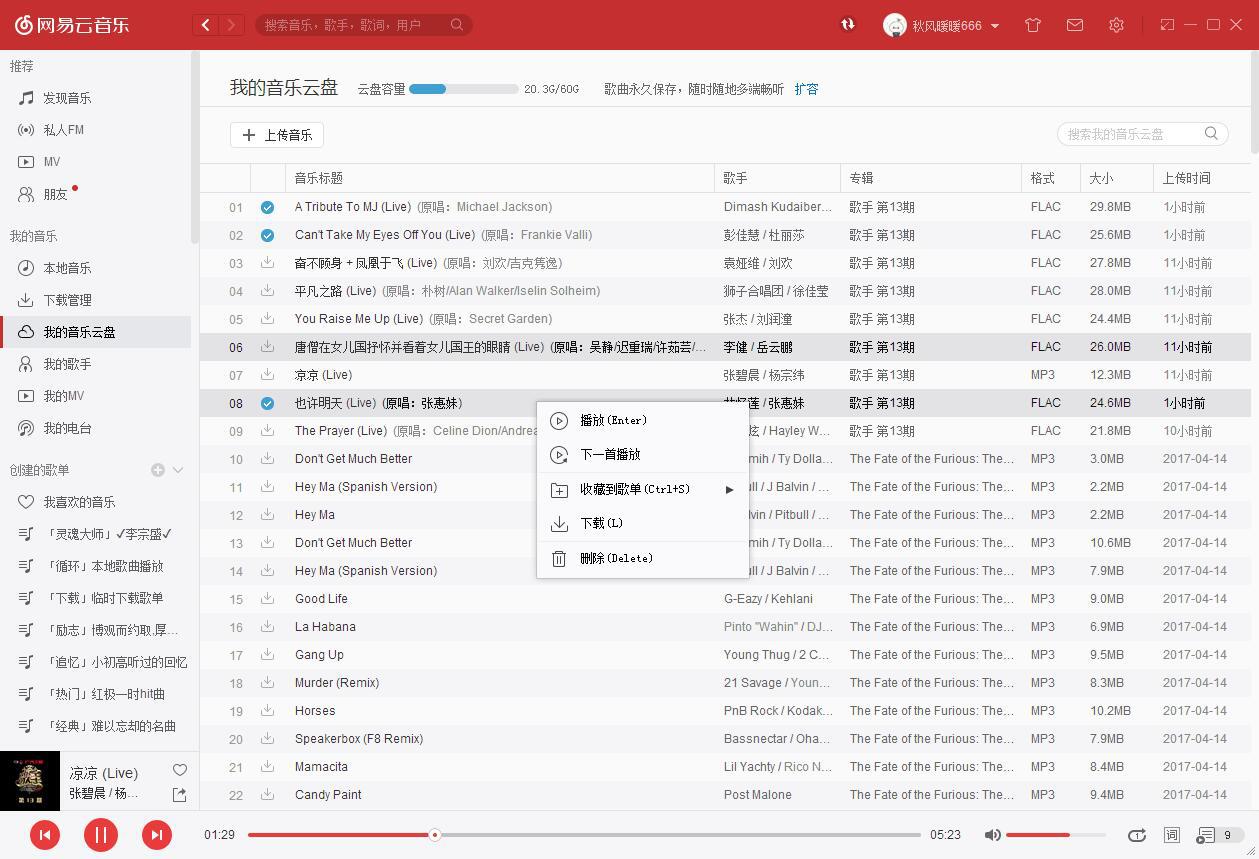This screenshot has width=1259, height=859.
Task: Open the skin (shirt) icon
Action: [x=1033, y=25]
